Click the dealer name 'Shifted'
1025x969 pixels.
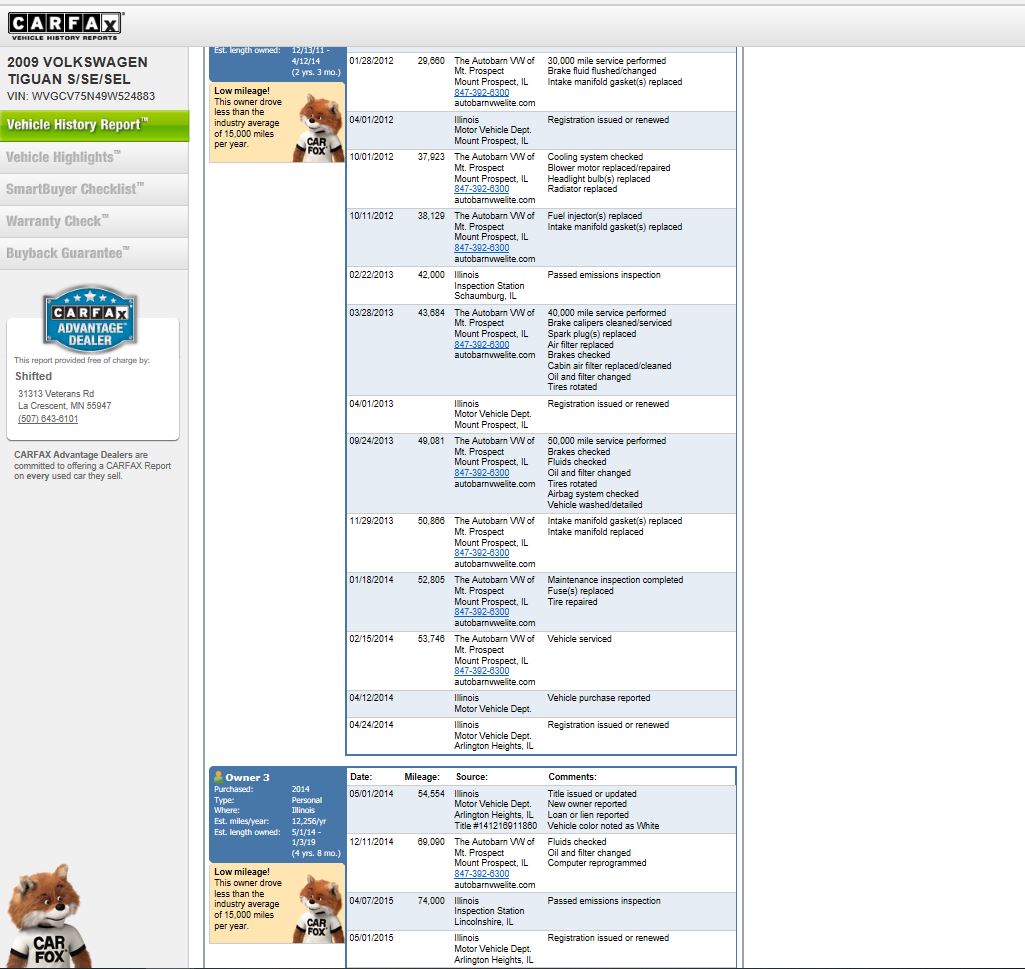click(x=33, y=377)
